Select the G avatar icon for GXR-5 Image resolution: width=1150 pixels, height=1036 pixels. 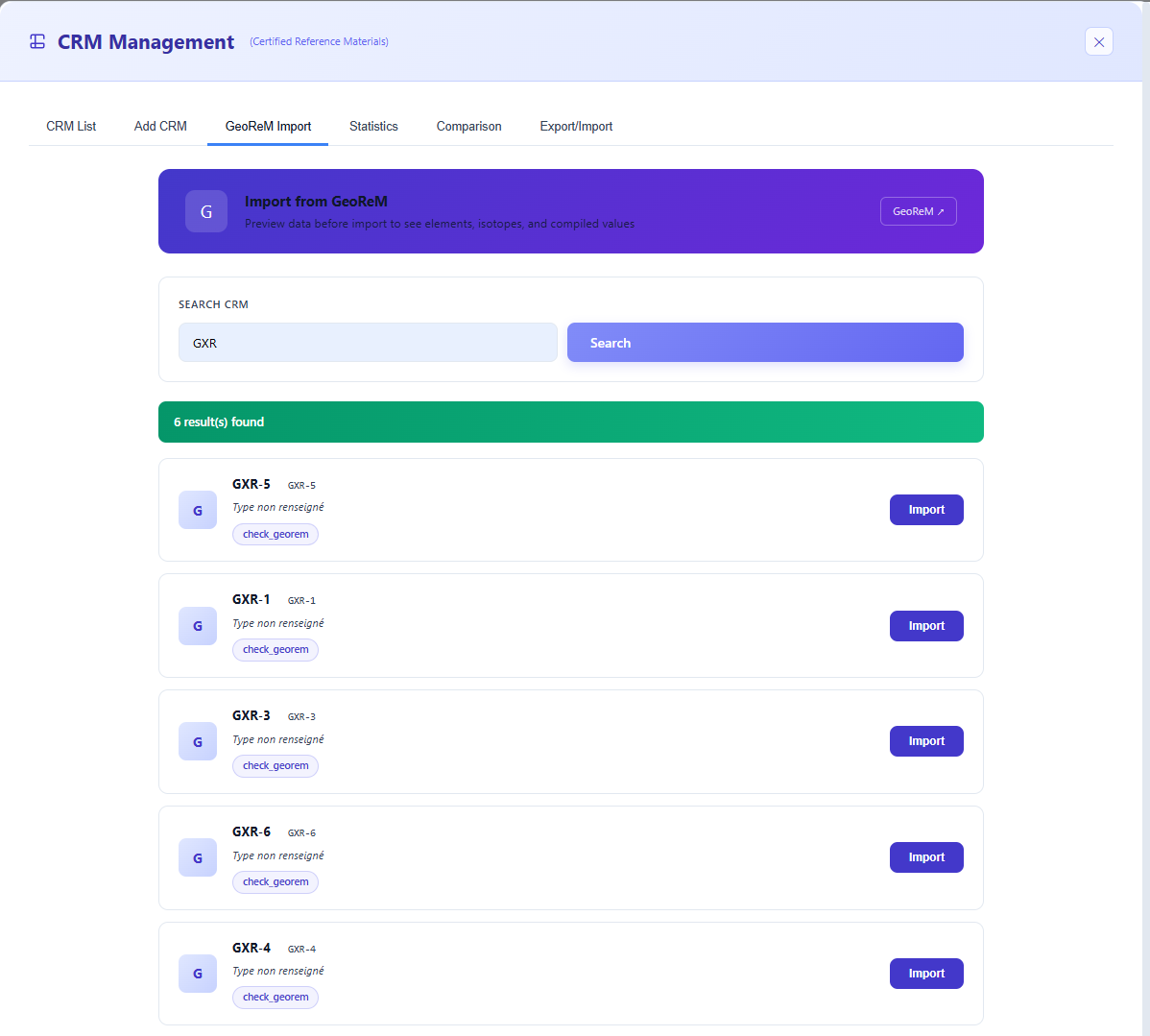[x=197, y=510]
